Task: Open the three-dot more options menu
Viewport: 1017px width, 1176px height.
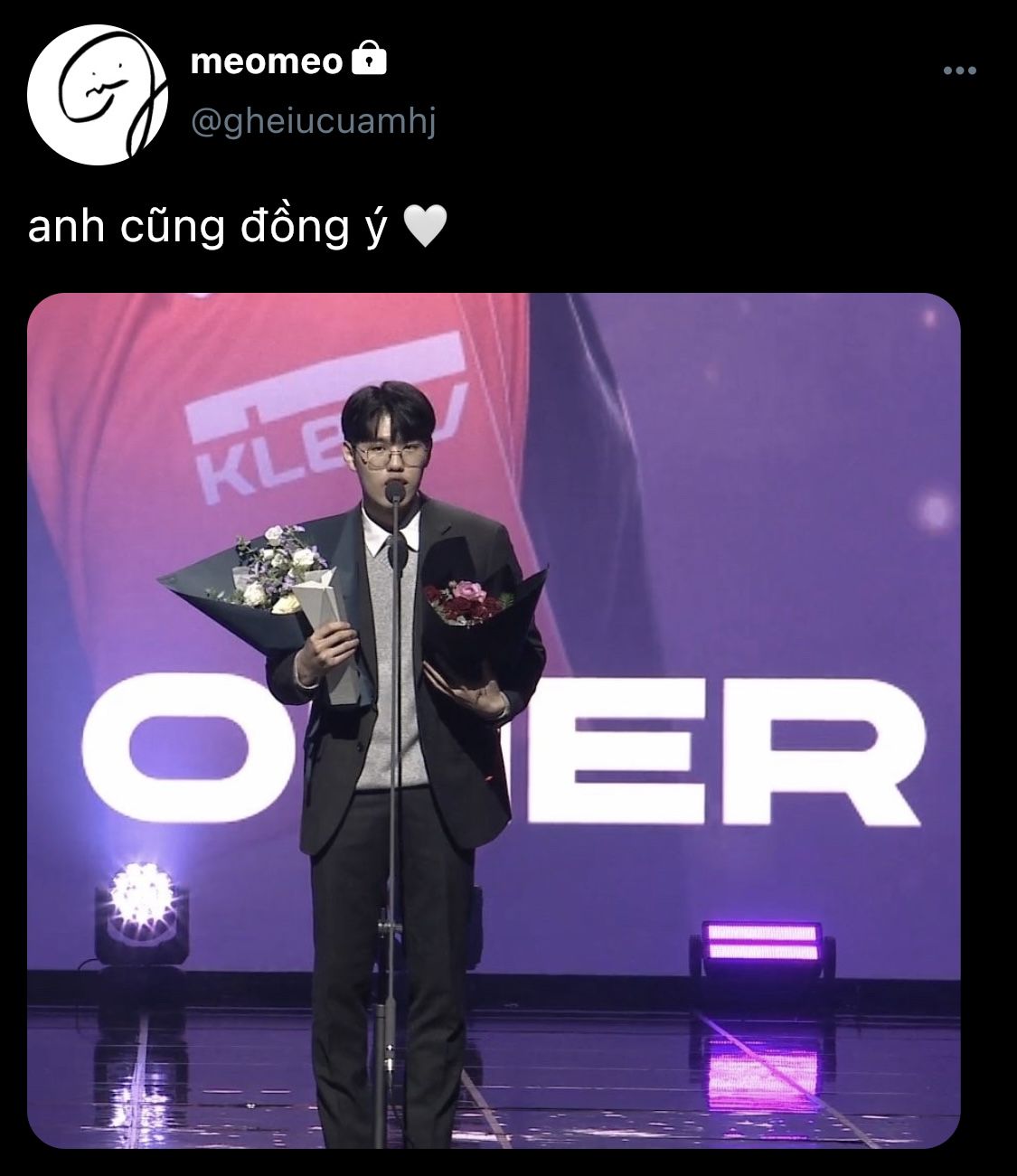Action: point(959,71)
